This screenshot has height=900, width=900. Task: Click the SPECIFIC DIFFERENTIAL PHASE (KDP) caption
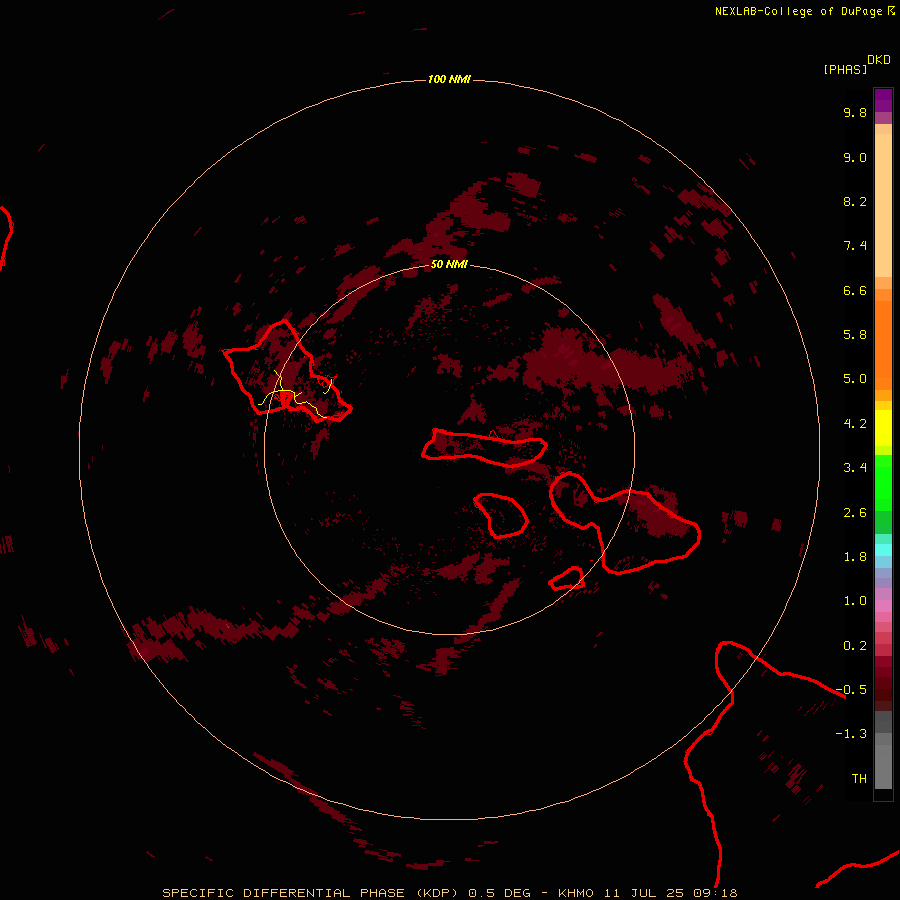click(x=312, y=893)
